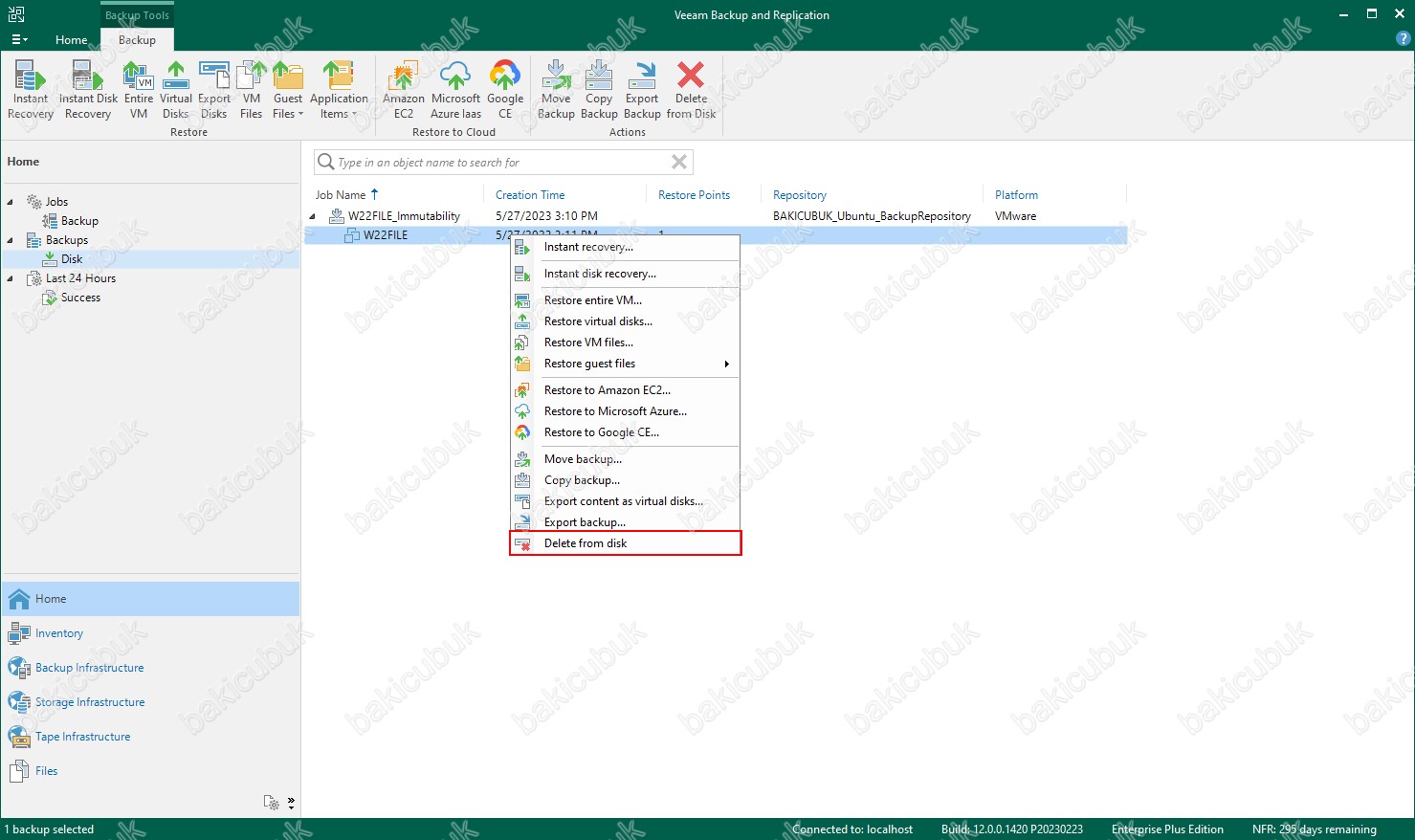
Task: Choose Restore to Microsoft Azure entry
Action: click(626, 411)
